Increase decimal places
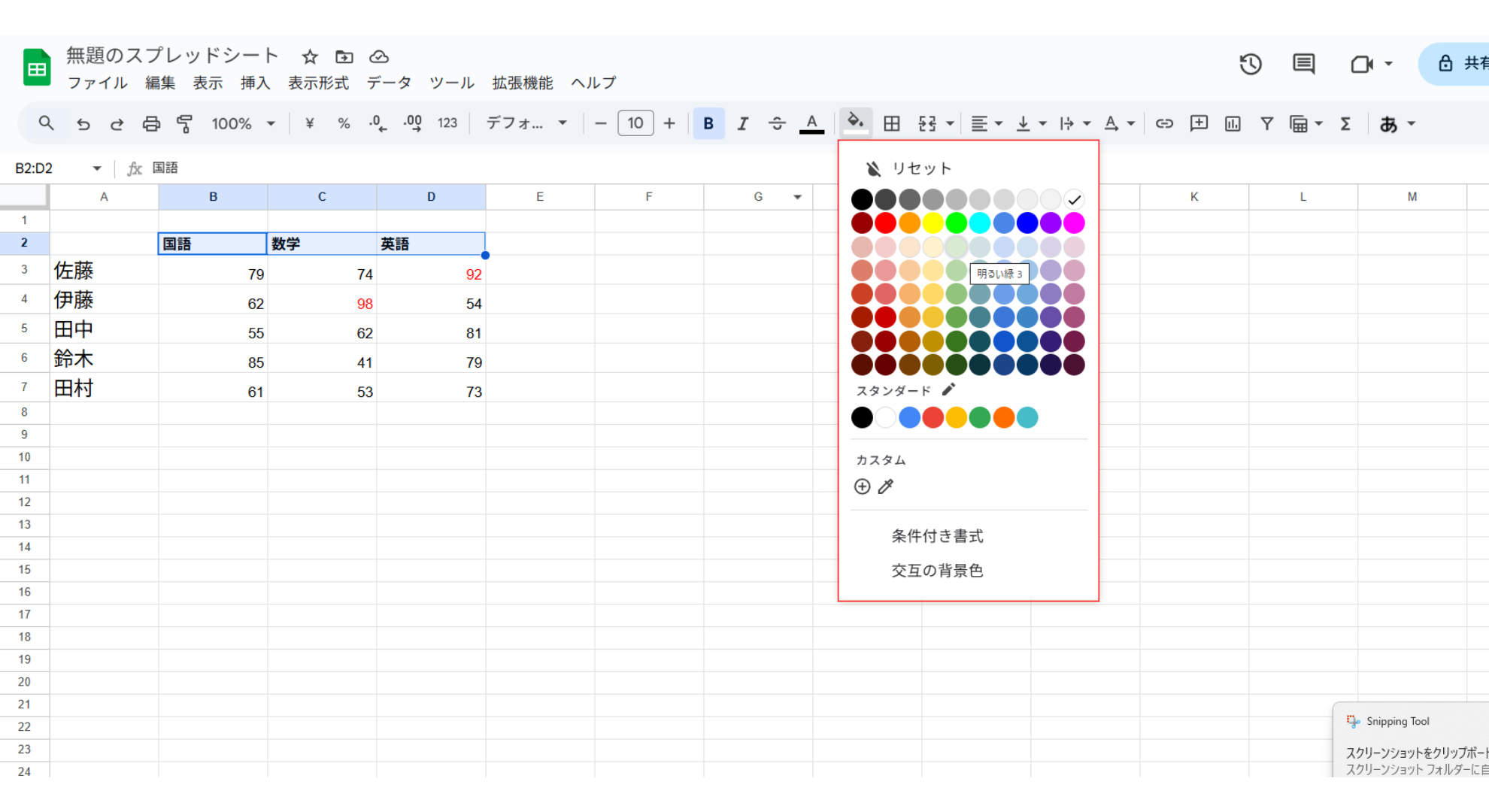1489x812 pixels. (413, 123)
